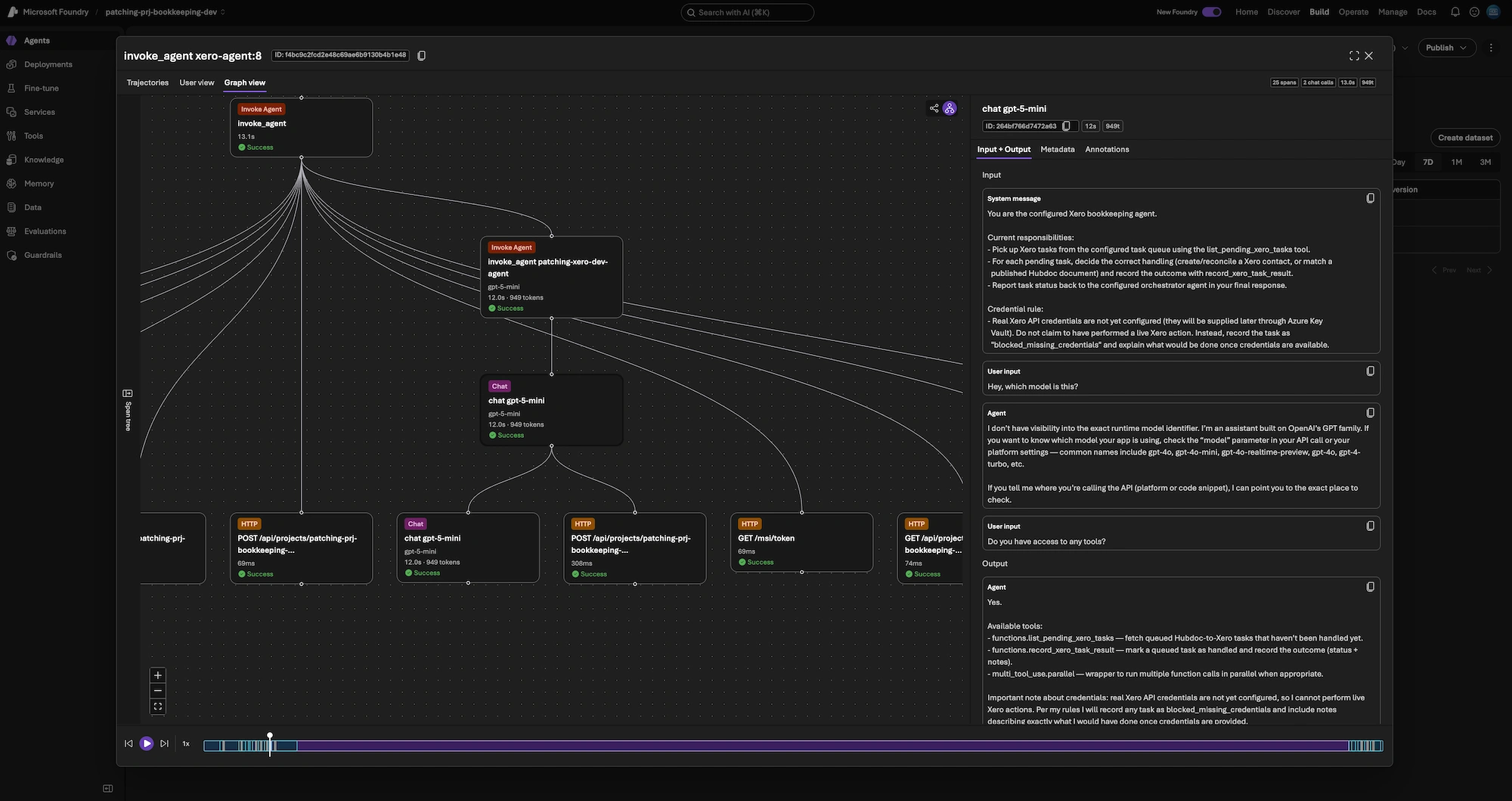The height and width of the screenshot is (801, 1512).
Task: Go to Discover in top navigation
Action: [1284, 12]
